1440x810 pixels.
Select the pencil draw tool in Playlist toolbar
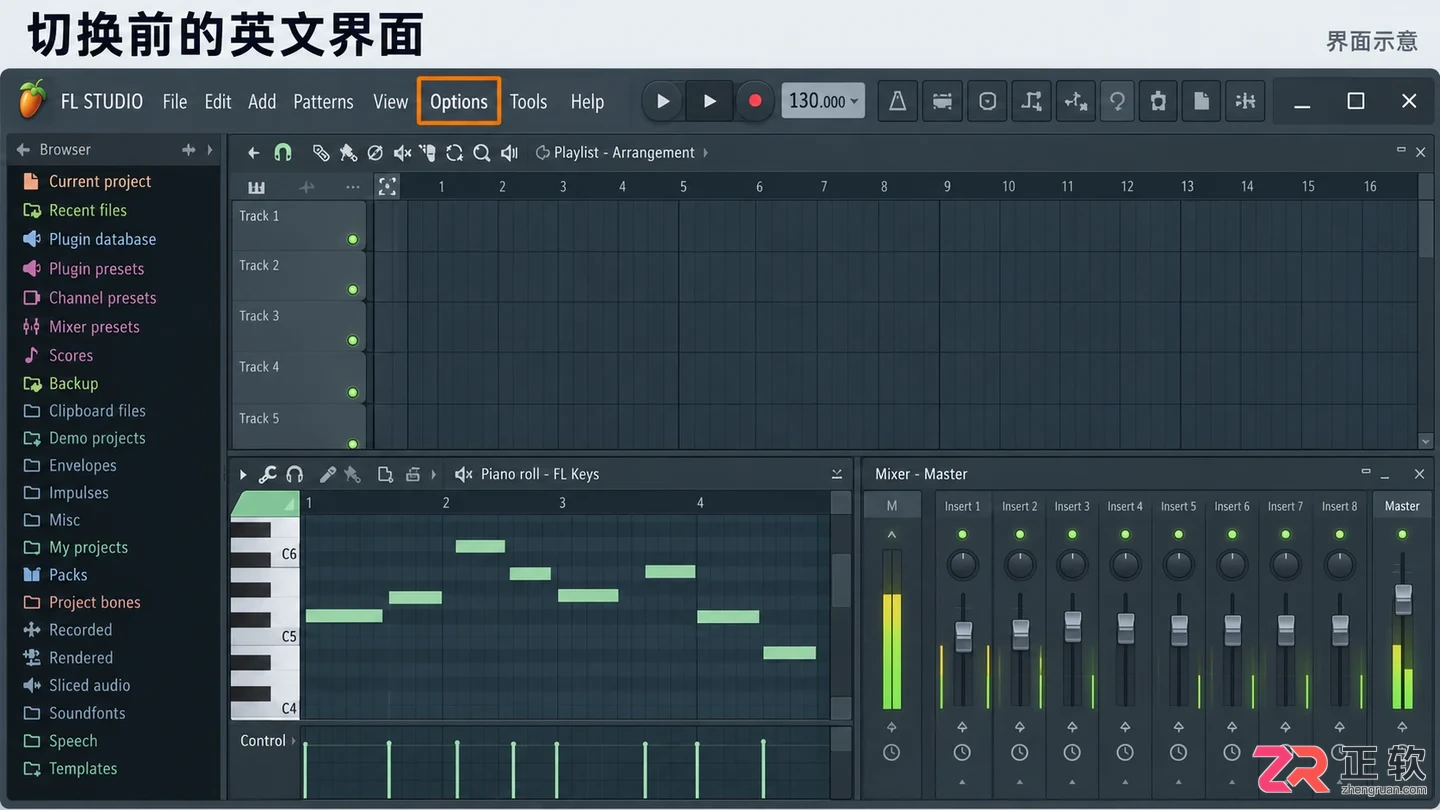(321, 153)
